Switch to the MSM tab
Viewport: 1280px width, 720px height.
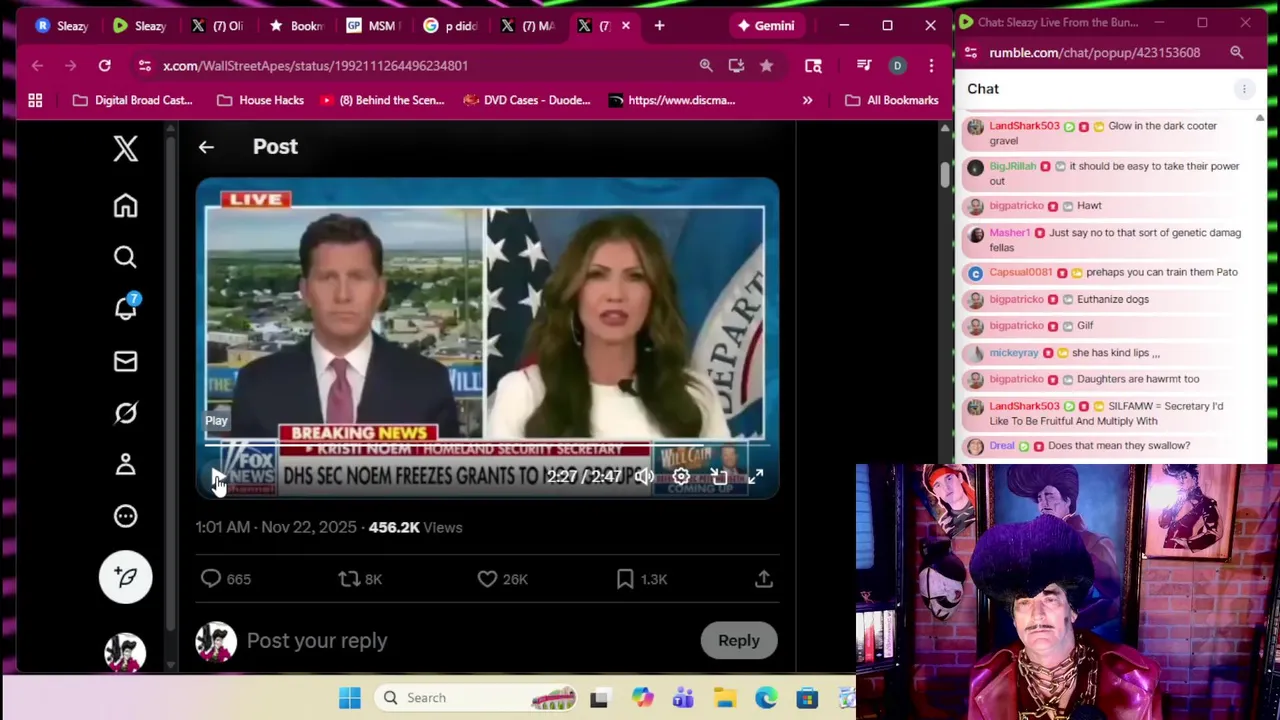pyautogui.click(x=371, y=26)
